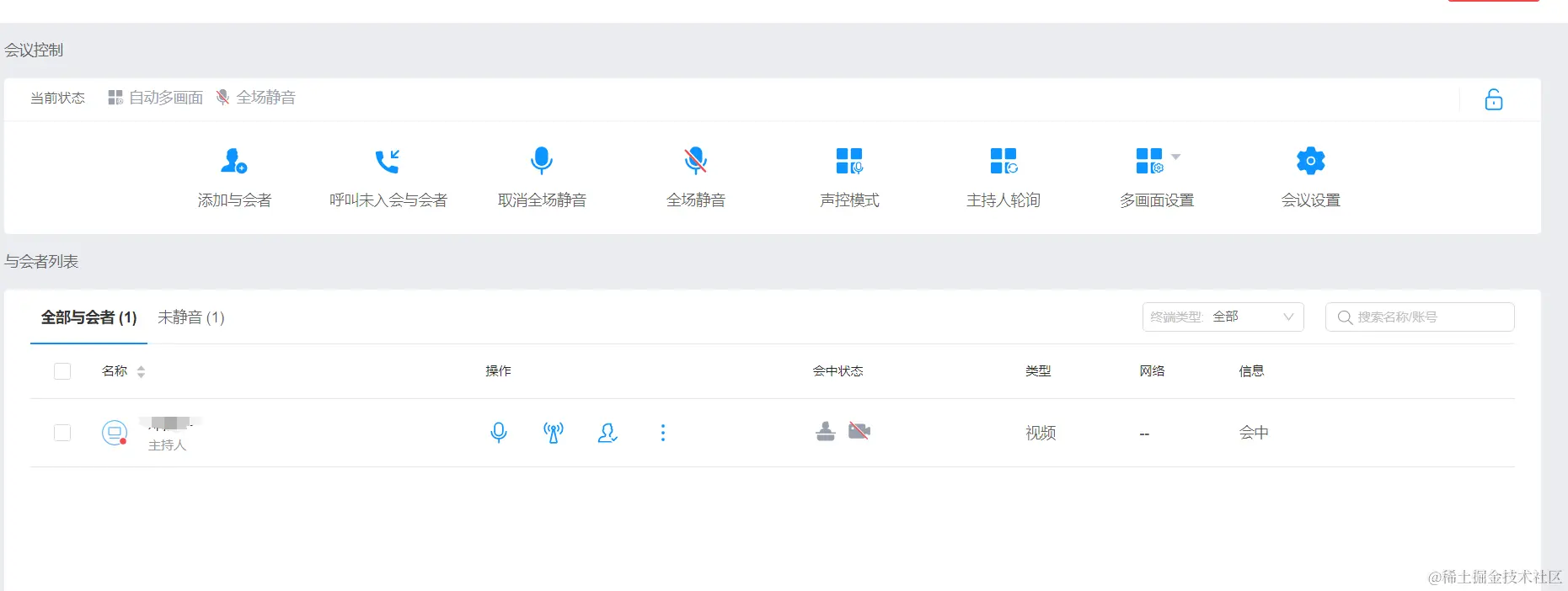Open multi-screen settings (多画面设置) icon
1568x591 pixels.
[1149, 161]
